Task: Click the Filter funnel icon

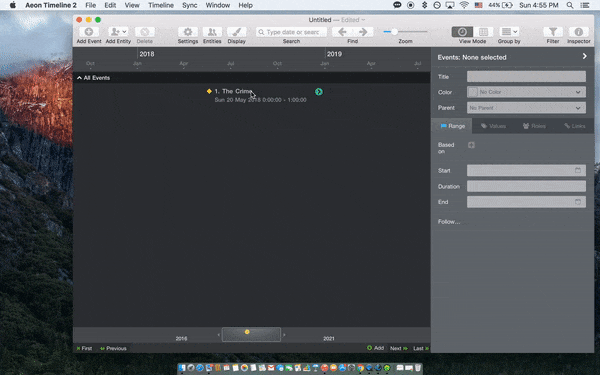Action: (x=553, y=32)
